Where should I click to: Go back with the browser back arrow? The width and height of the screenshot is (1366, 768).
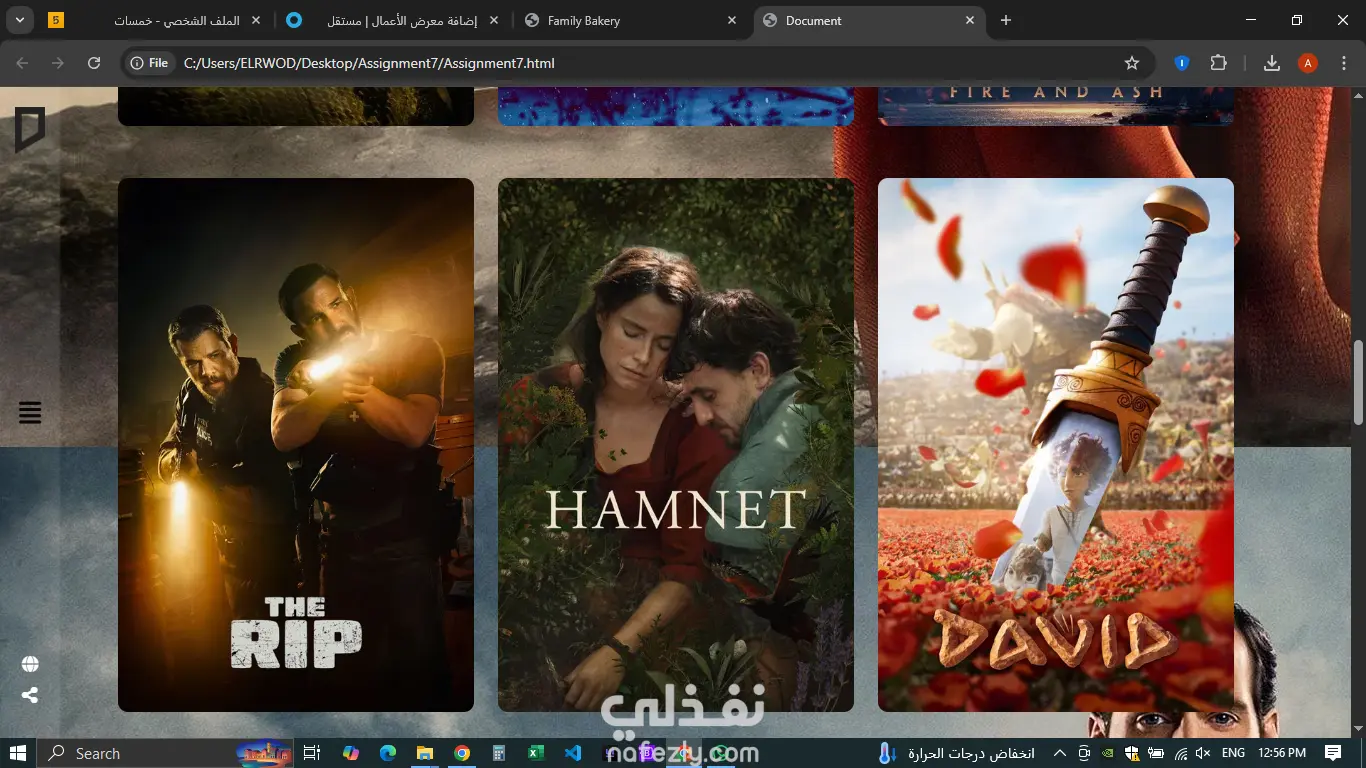pos(22,63)
